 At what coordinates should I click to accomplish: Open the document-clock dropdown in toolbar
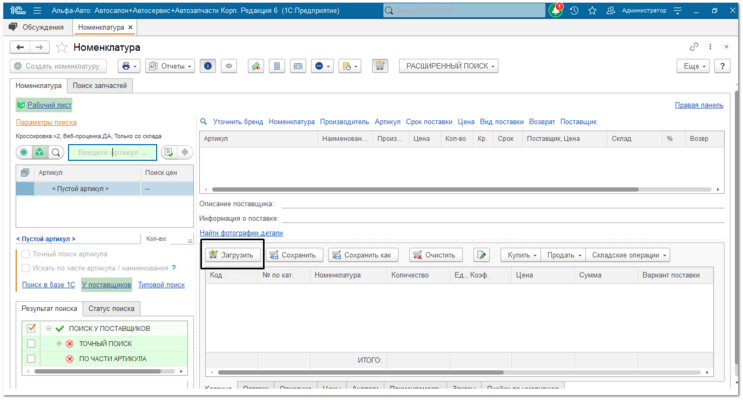click(350, 66)
